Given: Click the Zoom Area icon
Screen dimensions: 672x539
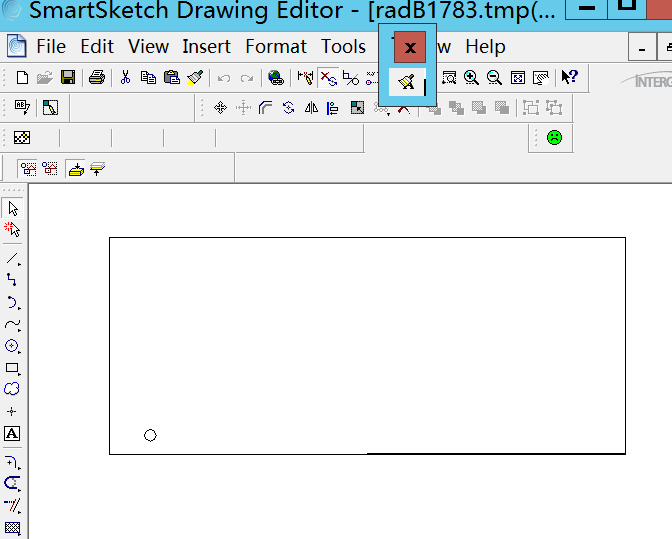Looking at the screenshot, I should tap(449, 78).
